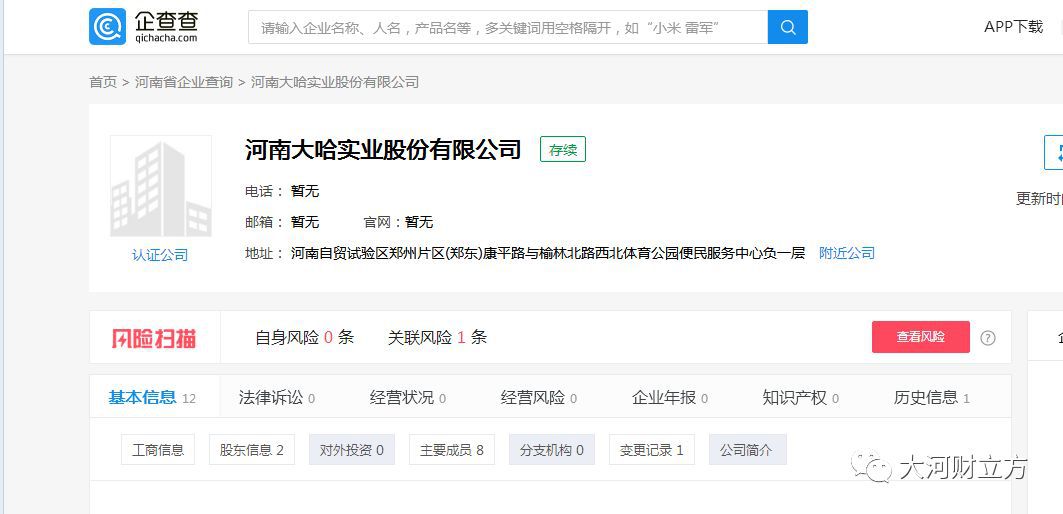Click the 查看风险 button
Image resolution: width=1063 pixels, height=514 pixels.
pos(921,337)
